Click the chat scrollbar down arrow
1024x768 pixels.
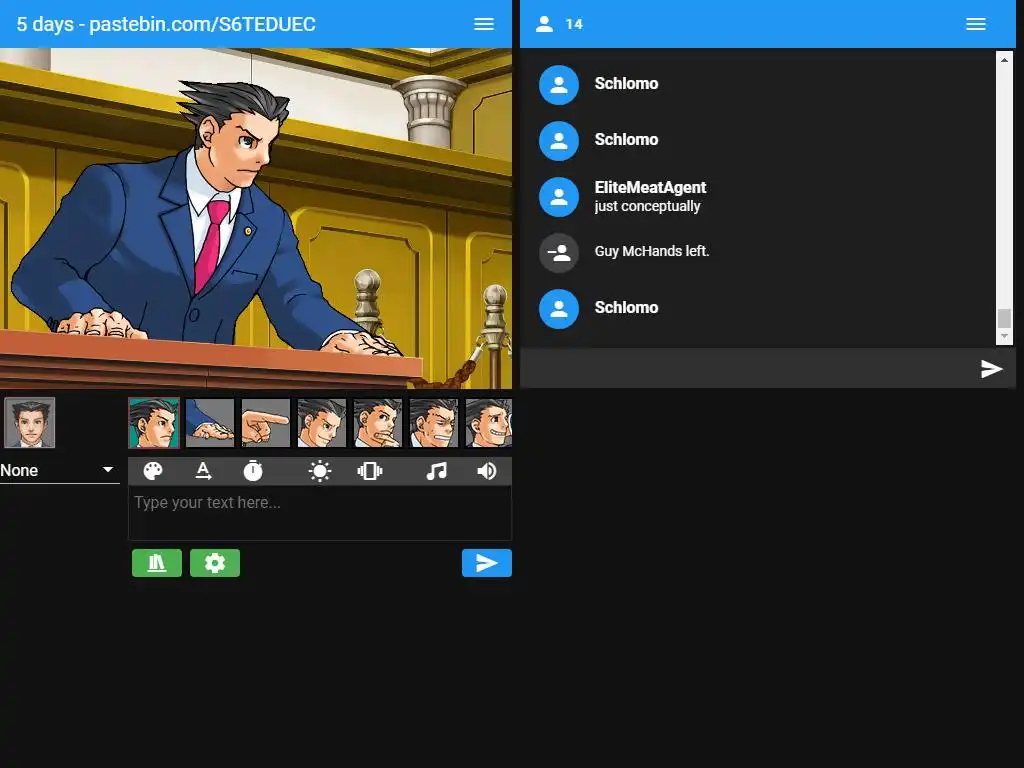tap(1004, 336)
